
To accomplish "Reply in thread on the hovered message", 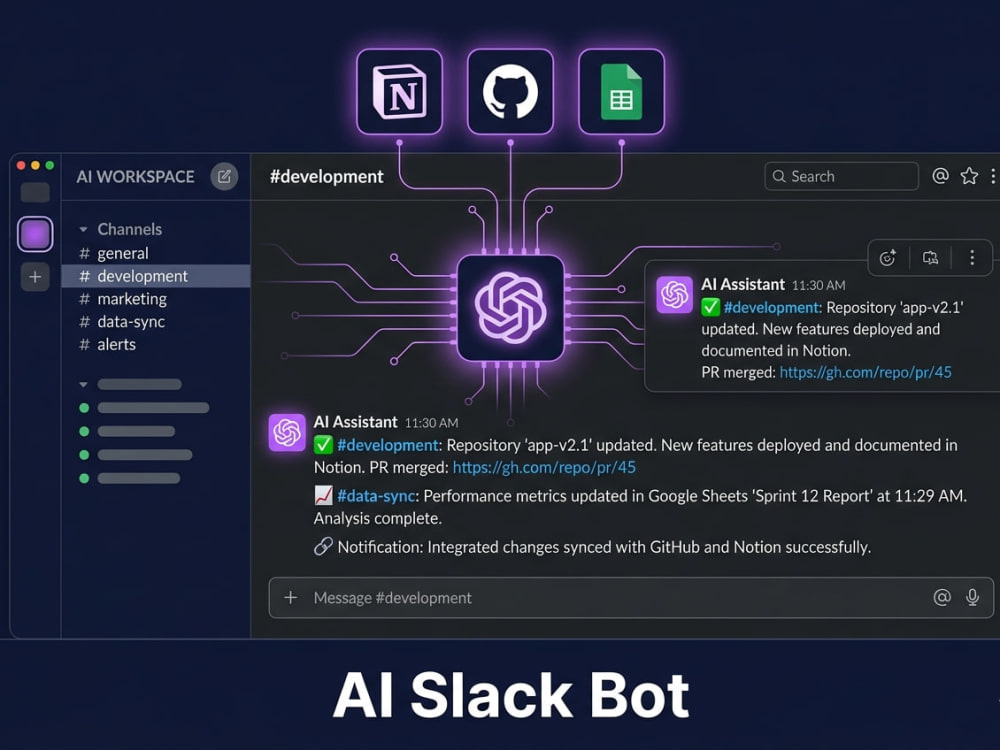I will [x=930, y=258].
